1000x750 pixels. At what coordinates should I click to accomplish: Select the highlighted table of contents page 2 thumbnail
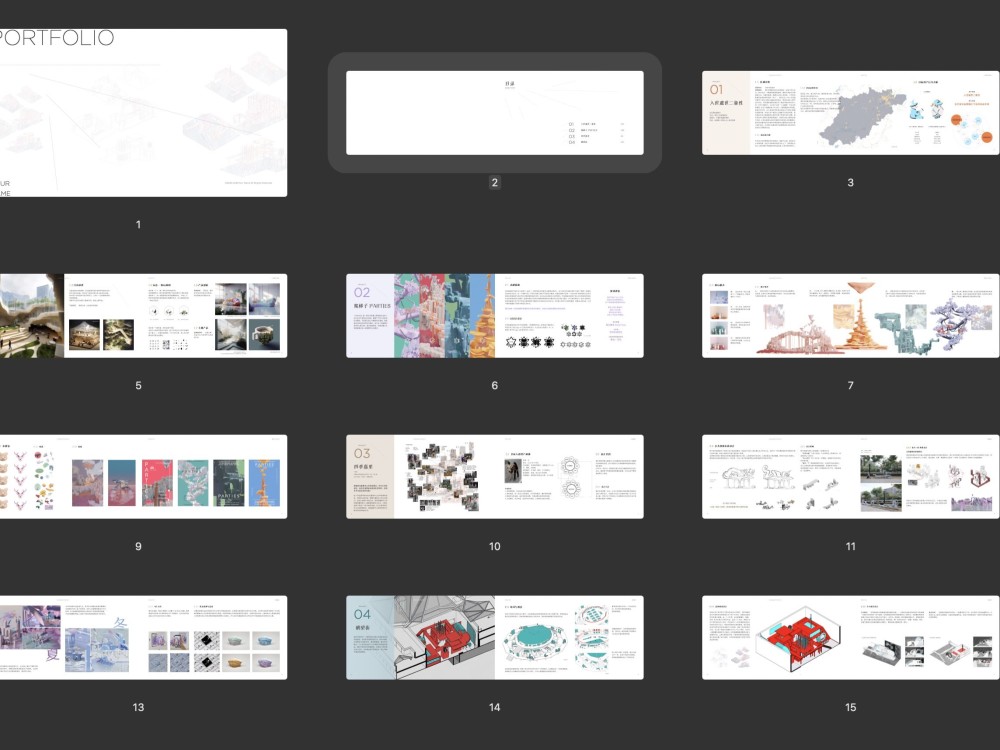coord(495,113)
